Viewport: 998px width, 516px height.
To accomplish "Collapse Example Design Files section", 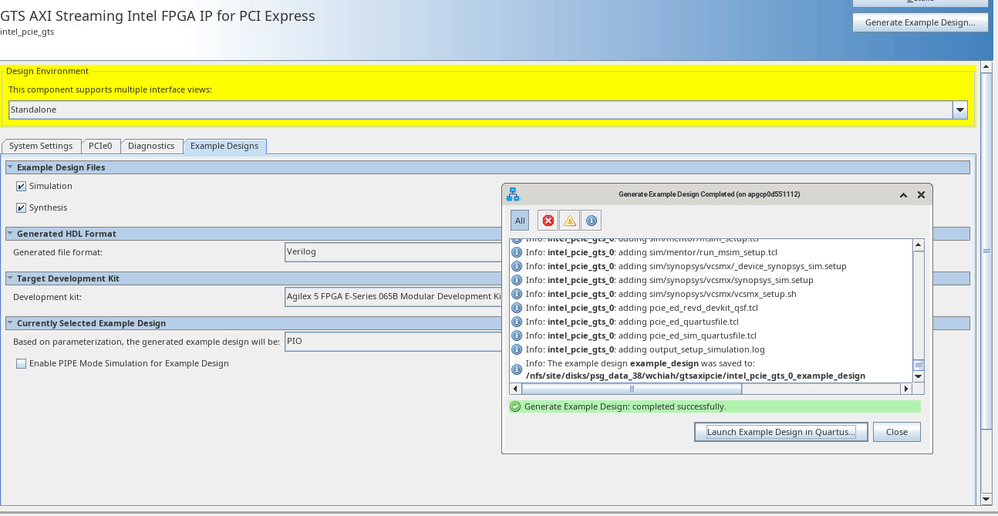I will pyautogui.click(x=10, y=167).
